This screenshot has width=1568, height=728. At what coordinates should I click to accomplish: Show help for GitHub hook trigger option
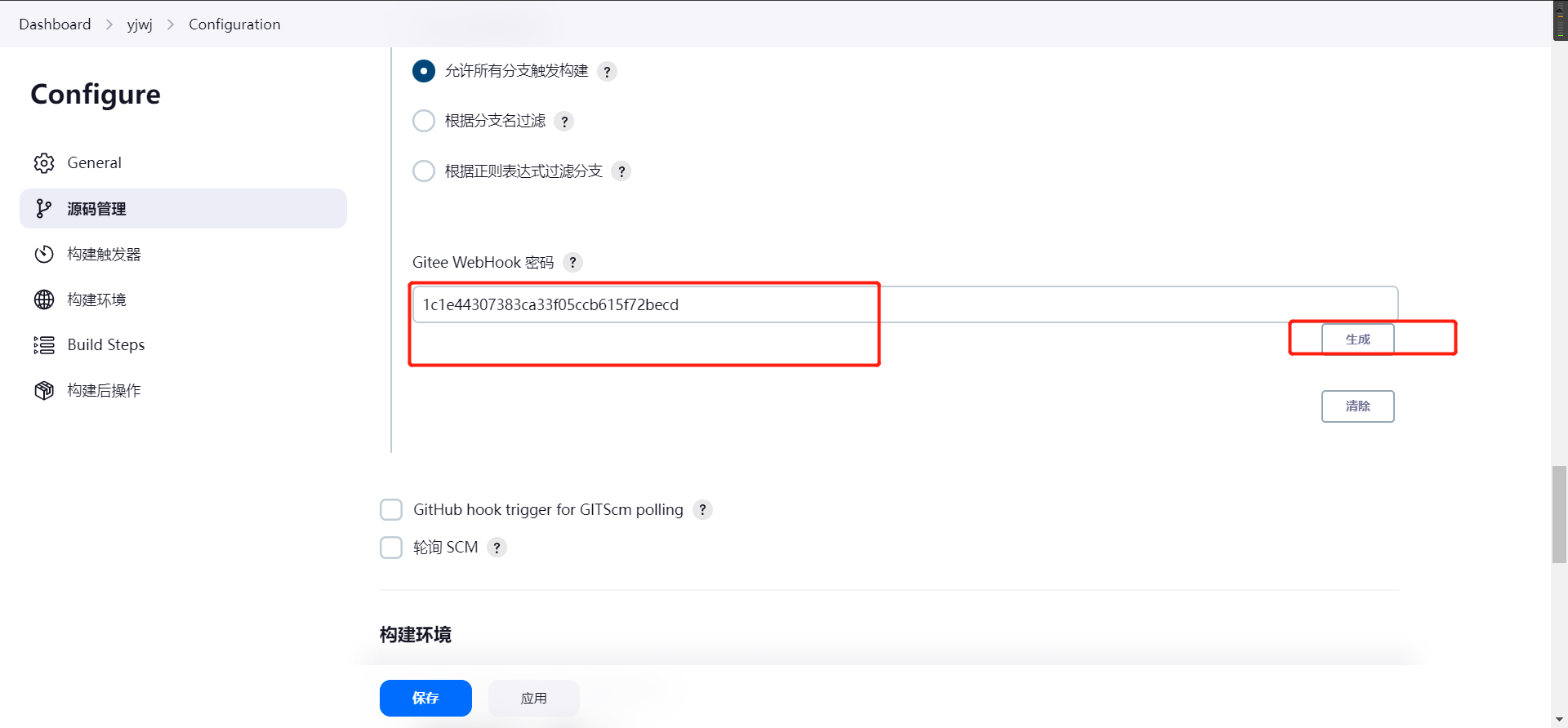point(702,510)
